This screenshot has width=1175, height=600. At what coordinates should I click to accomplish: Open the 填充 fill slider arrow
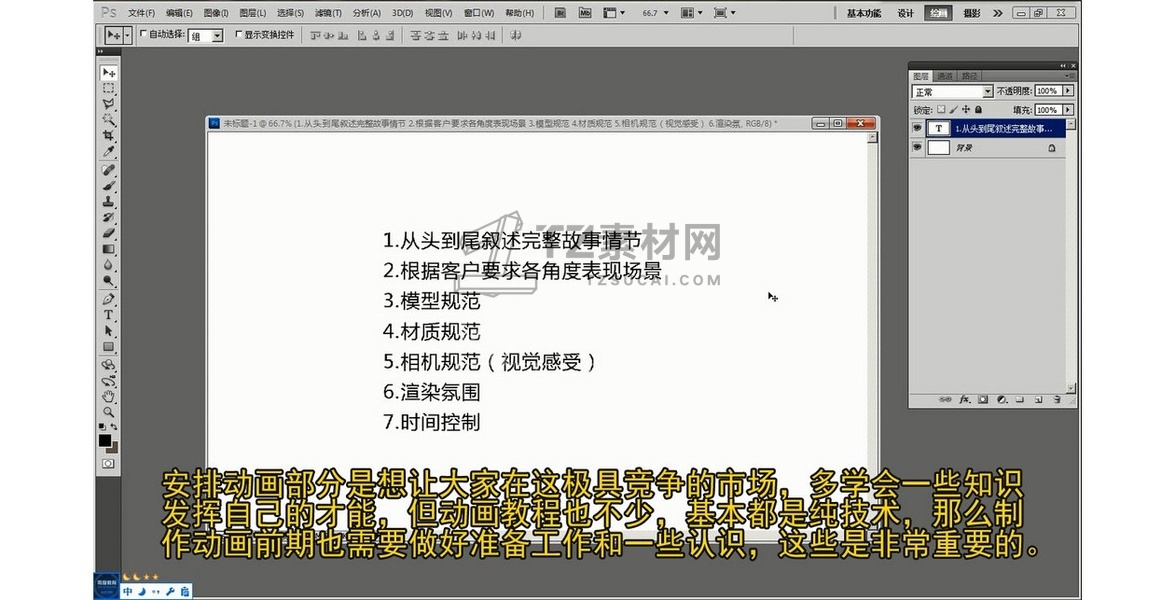click(x=1068, y=109)
